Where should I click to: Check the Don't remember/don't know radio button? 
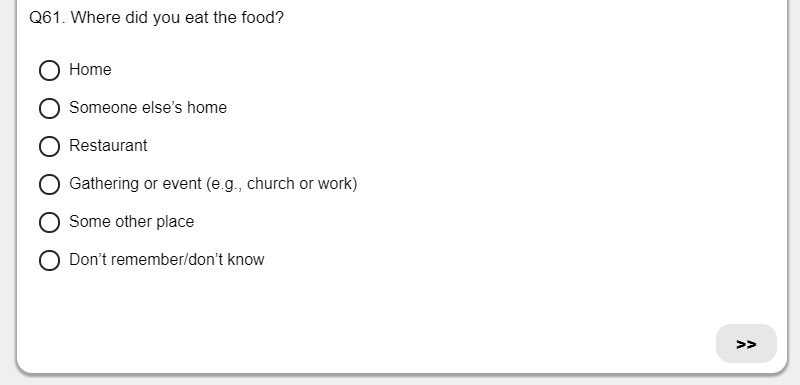click(x=49, y=260)
